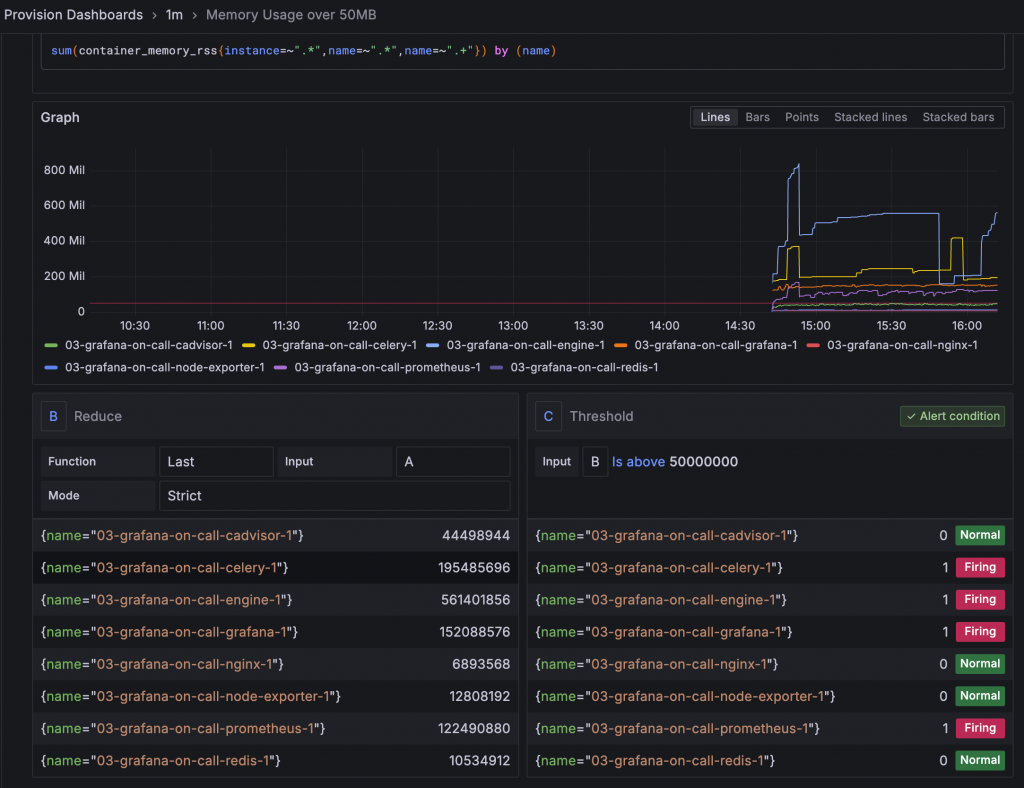Toggle engine-1 series color swatch in legend
Image resolution: width=1024 pixels, height=788 pixels.
432,345
